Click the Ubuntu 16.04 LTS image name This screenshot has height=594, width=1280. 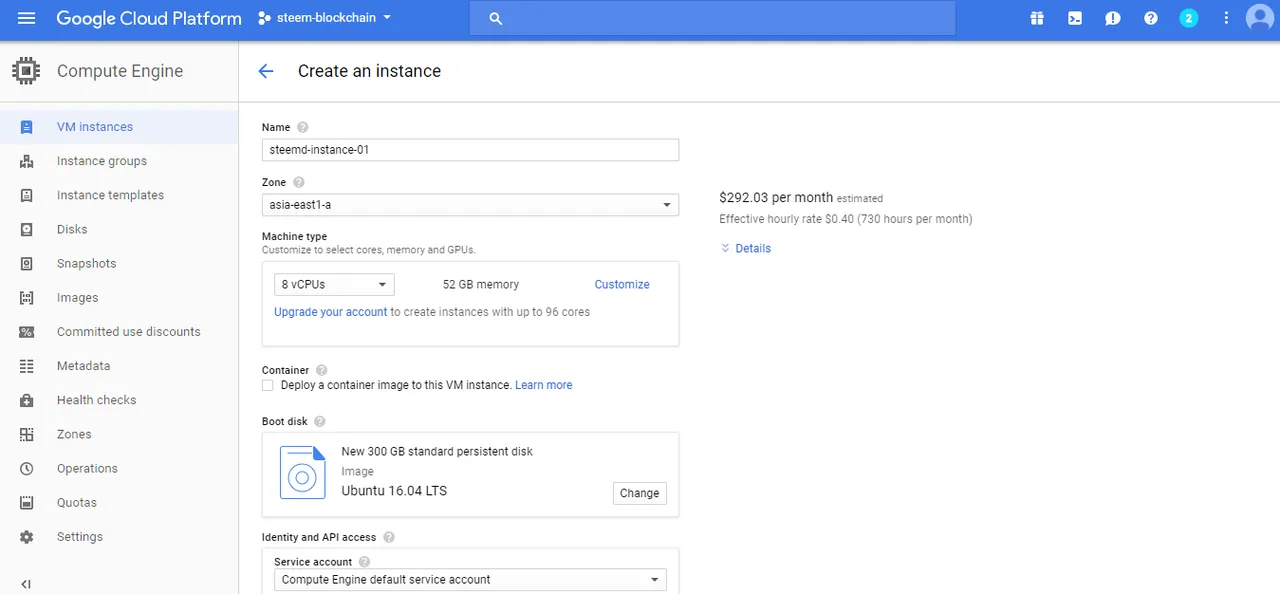tap(394, 491)
